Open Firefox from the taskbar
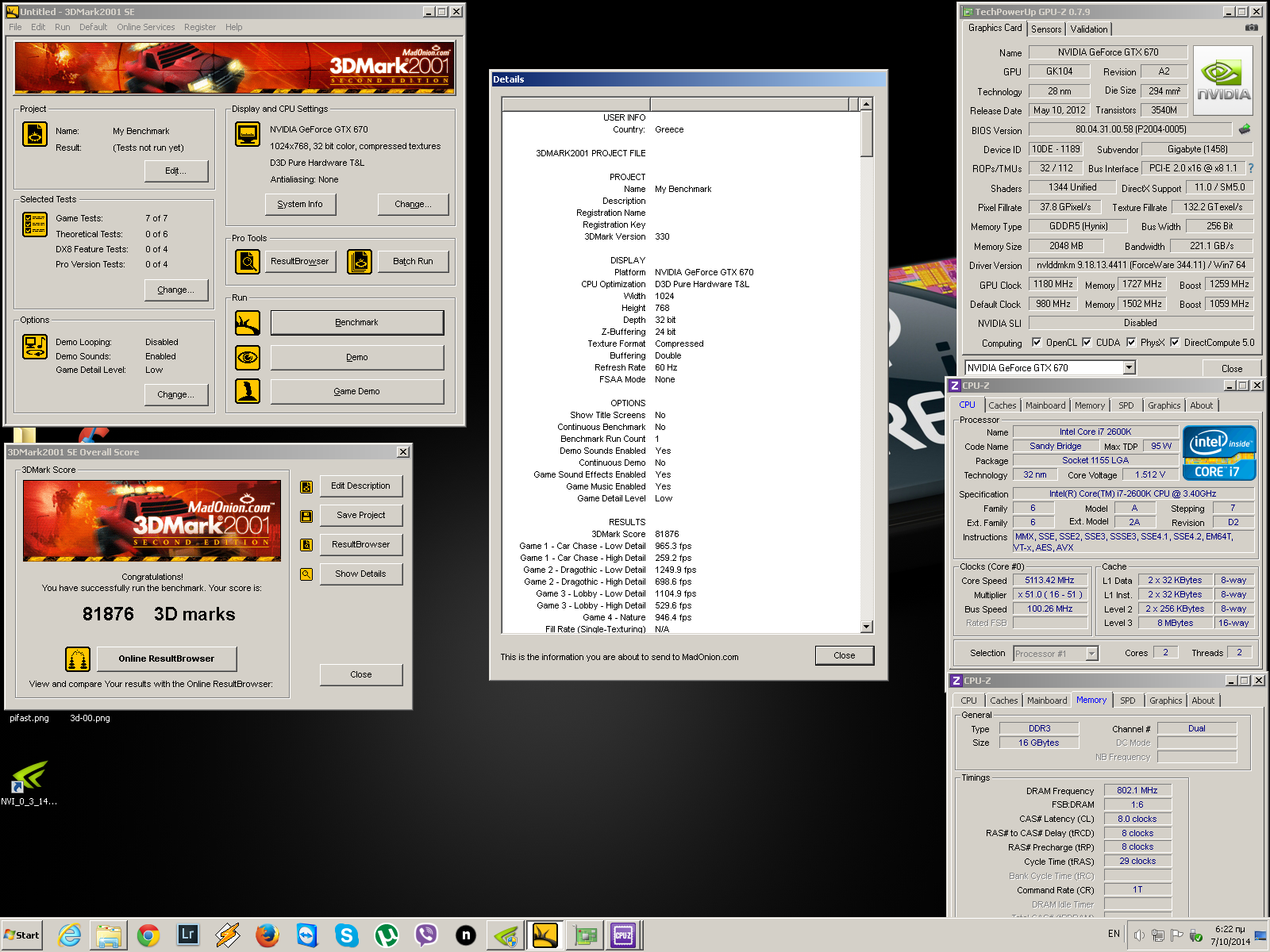The image size is (1270, 952). [267, 936]
